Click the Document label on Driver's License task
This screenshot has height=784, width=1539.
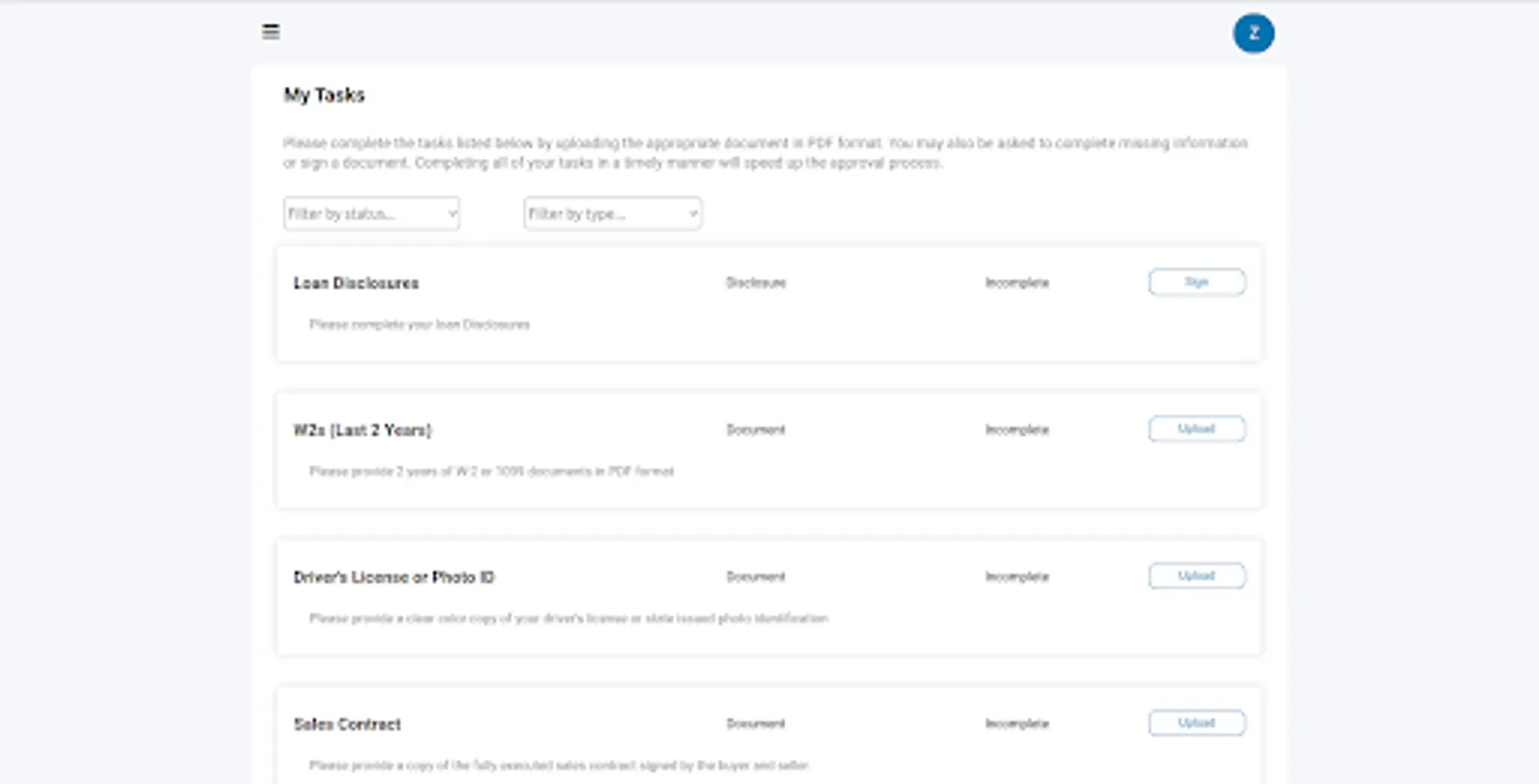point(756,576)
